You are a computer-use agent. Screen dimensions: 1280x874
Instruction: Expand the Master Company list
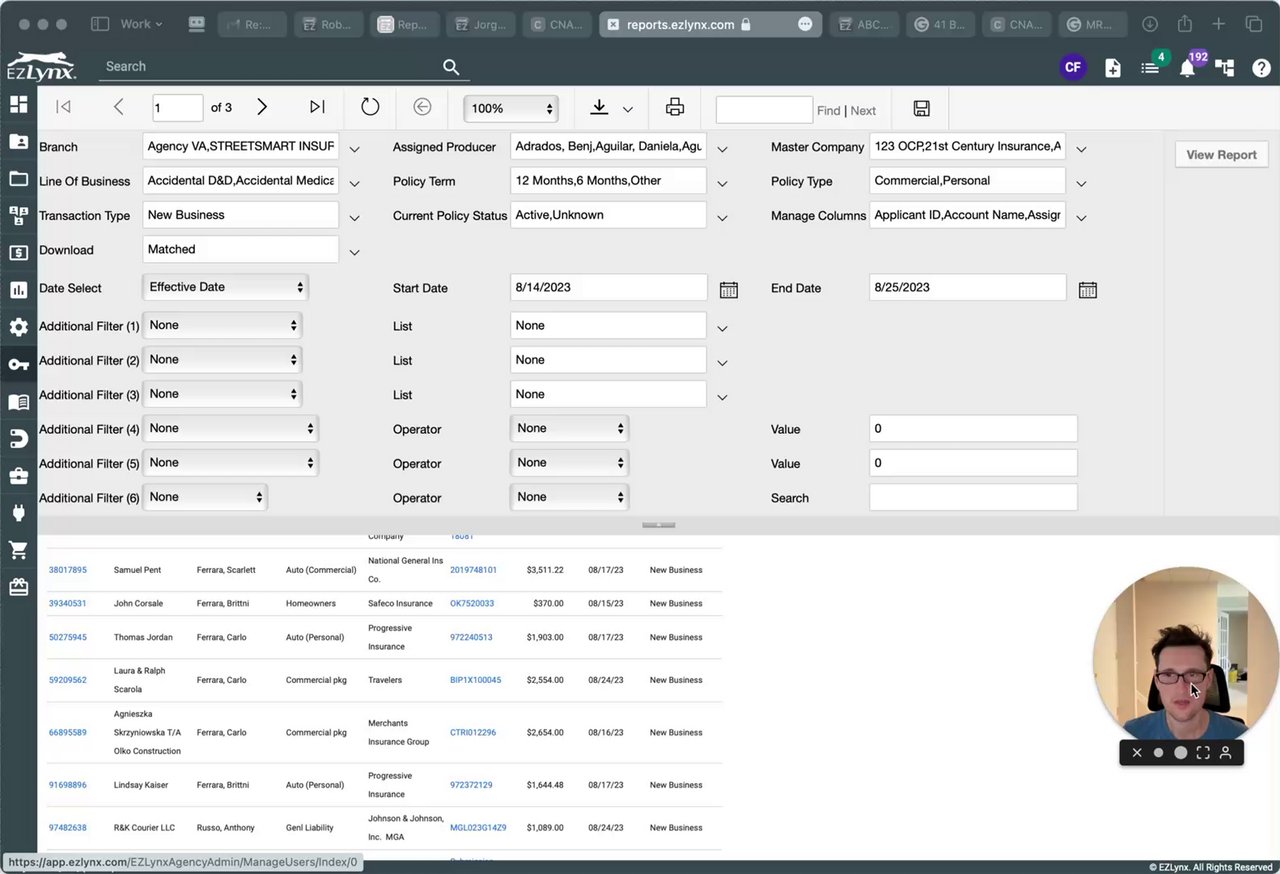(1081, 149)
